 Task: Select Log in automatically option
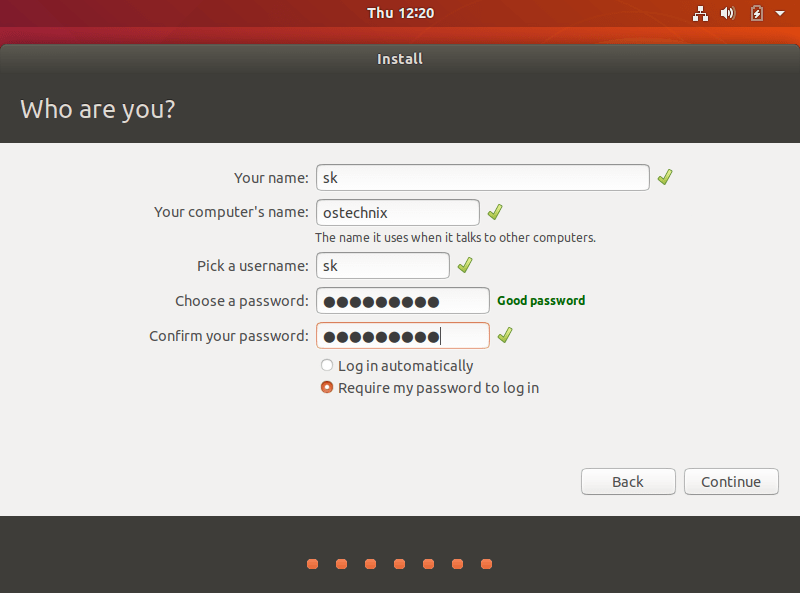click(x=397, y=365)
